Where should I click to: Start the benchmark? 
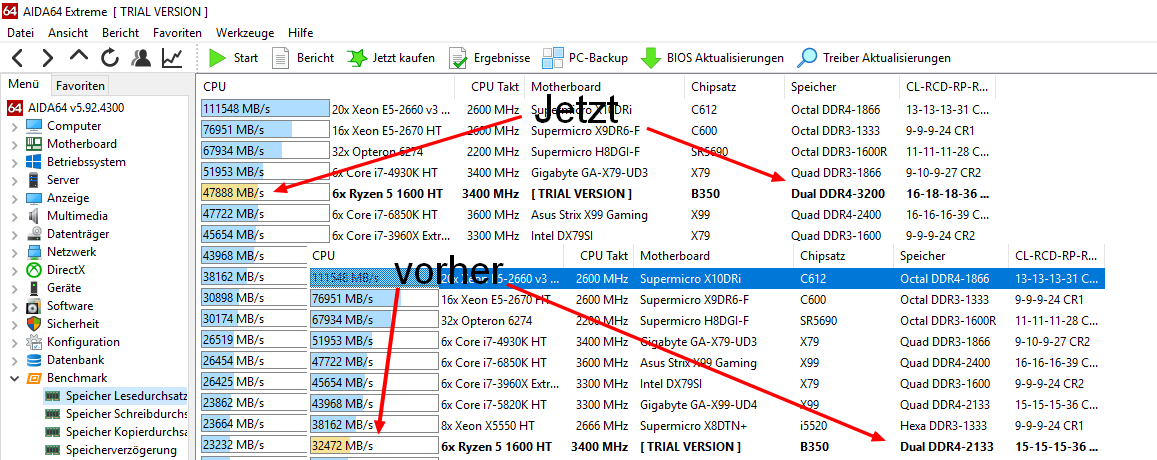point(232,58)
